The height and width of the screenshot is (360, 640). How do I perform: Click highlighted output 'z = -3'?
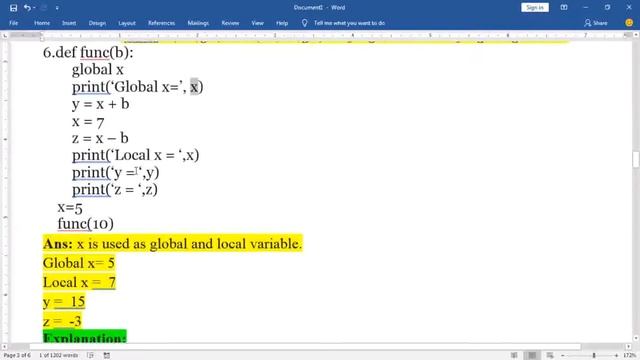(62, 321)
